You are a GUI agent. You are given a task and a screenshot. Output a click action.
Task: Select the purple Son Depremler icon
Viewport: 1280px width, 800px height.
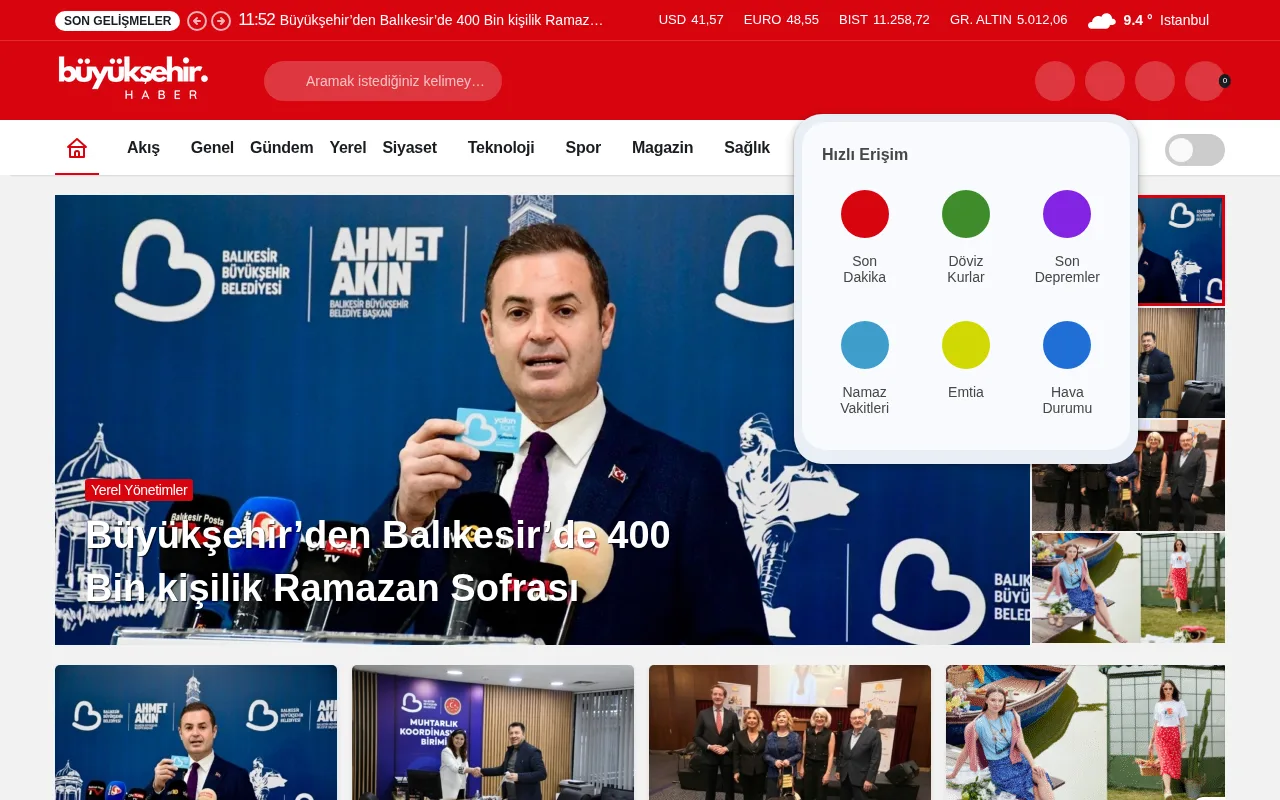[1066, 213]
